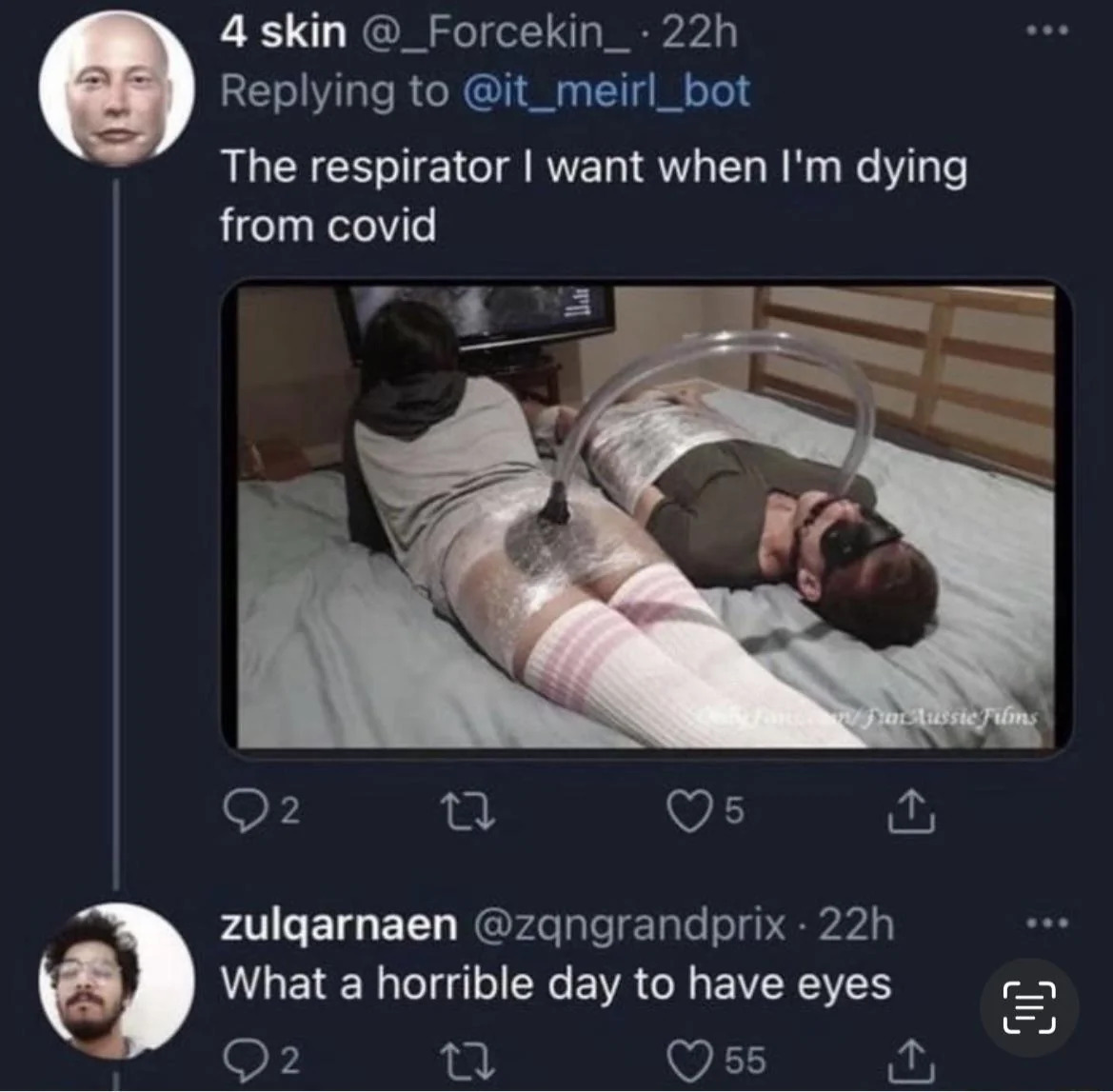Image resolution: width=1113 pixels, height=1092 pixels.
Task: Open the "What a horrible day" tweet text
Action: [556, 983]
